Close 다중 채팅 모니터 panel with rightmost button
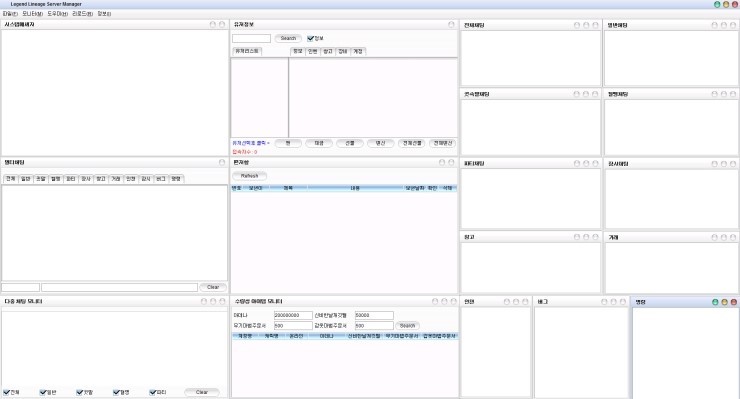The width and height of the screenshot is (740, 399). (x=222, y=301)
